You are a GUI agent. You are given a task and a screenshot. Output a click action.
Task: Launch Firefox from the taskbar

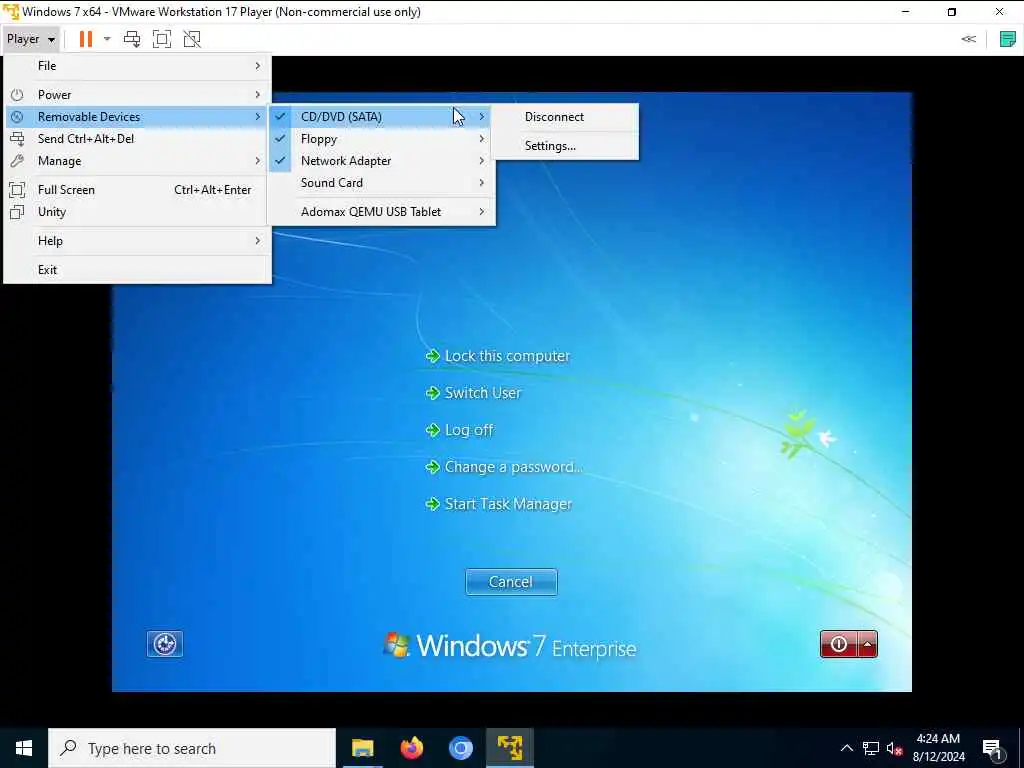click(x=411, y=748)
